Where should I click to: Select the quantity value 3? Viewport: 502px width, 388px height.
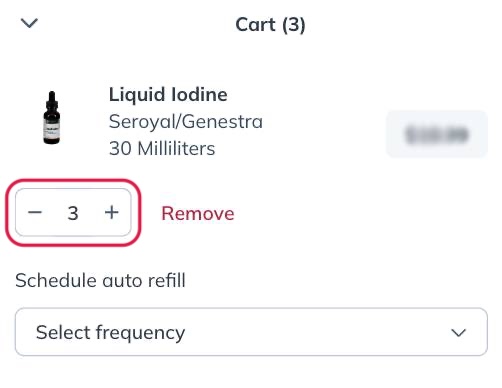[x=73, y=213]
